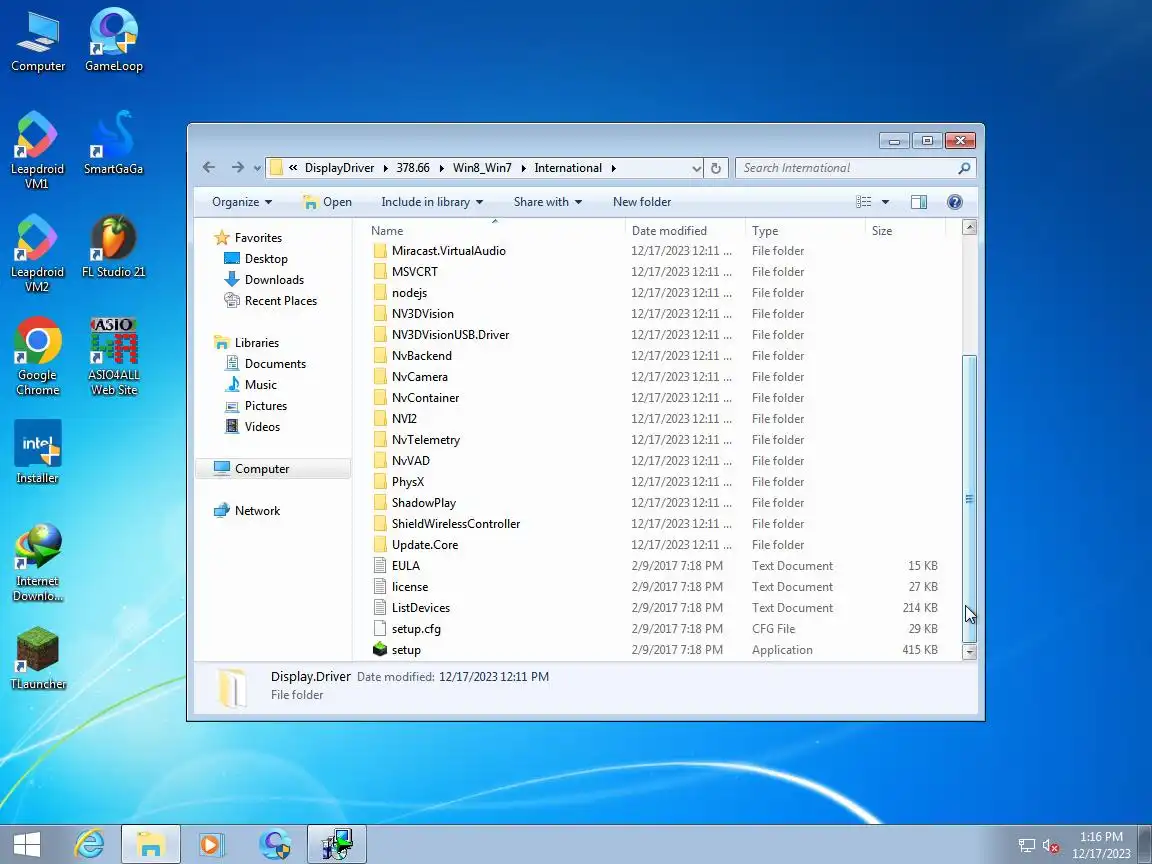This screenshot has height=864, width=1152.
Task: Click the last taskbar icon with monitors
Action: pyautogui.click(x=336, y=845)
